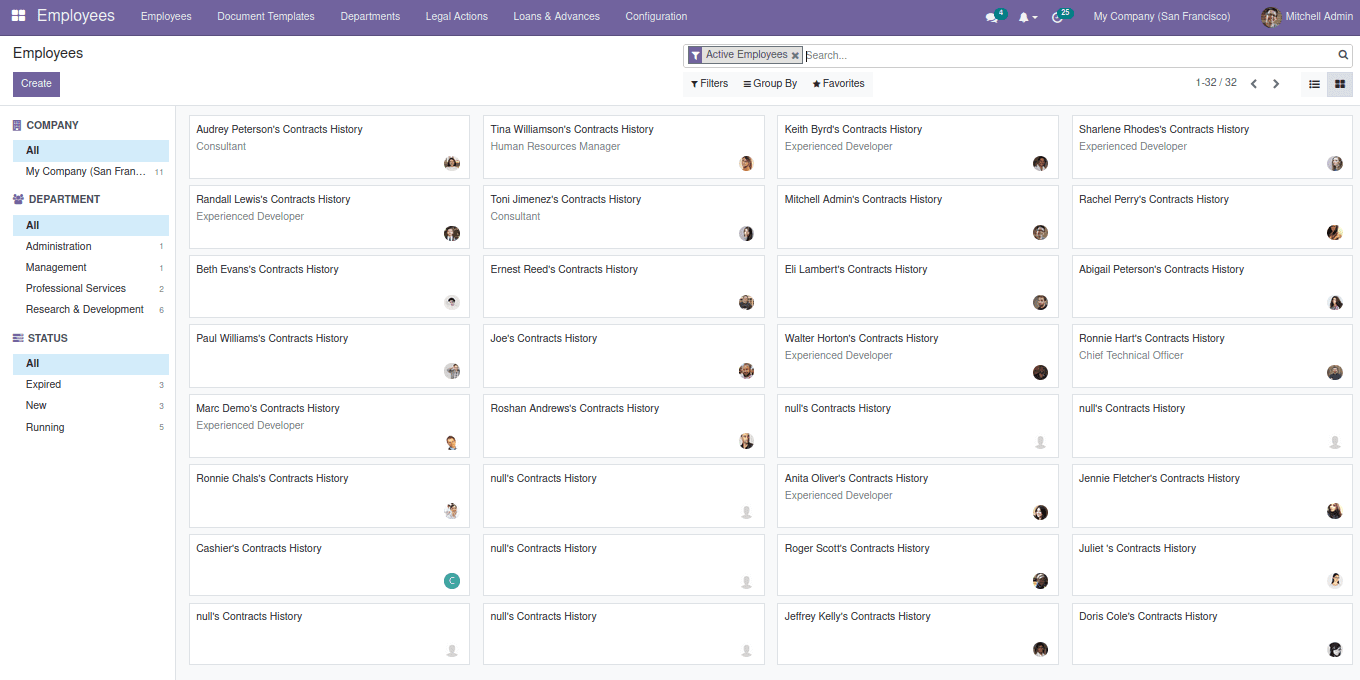Open the discuss messages icon
Screen dimensions: 1360x680
992,17
